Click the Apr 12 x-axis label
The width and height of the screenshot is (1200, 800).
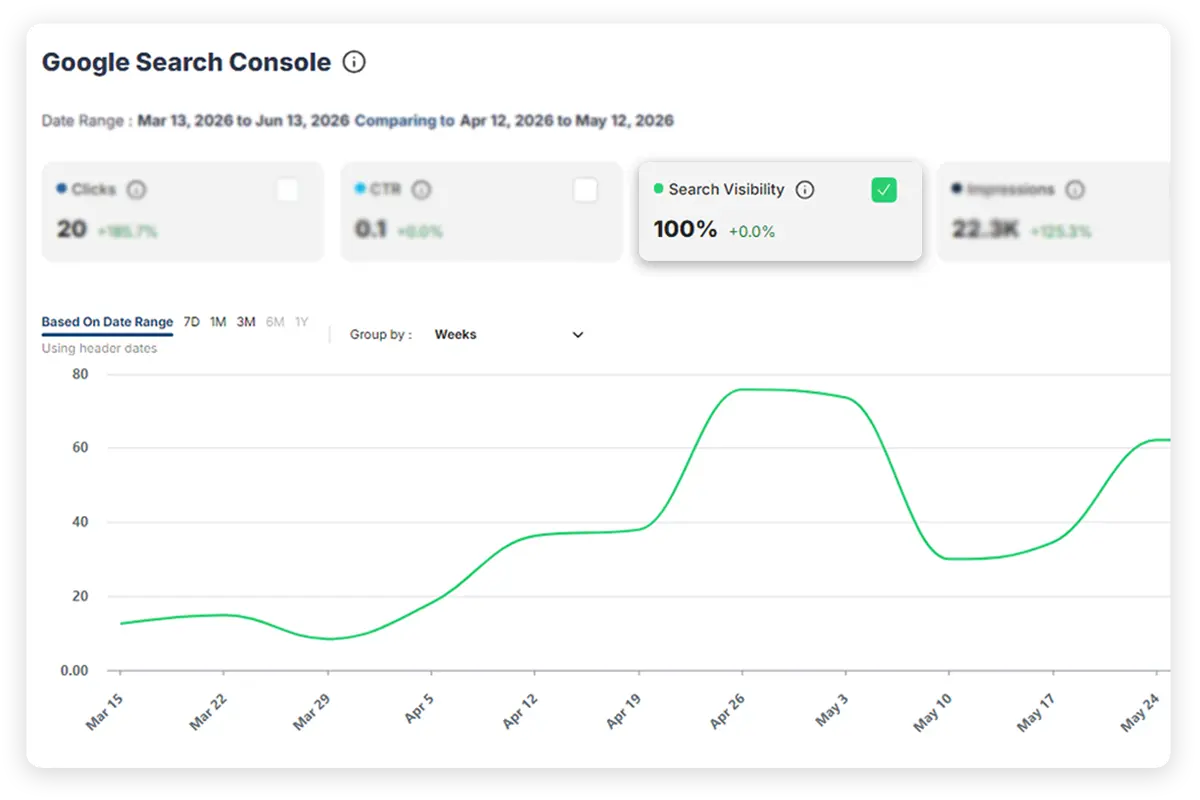tap(519, 711)
